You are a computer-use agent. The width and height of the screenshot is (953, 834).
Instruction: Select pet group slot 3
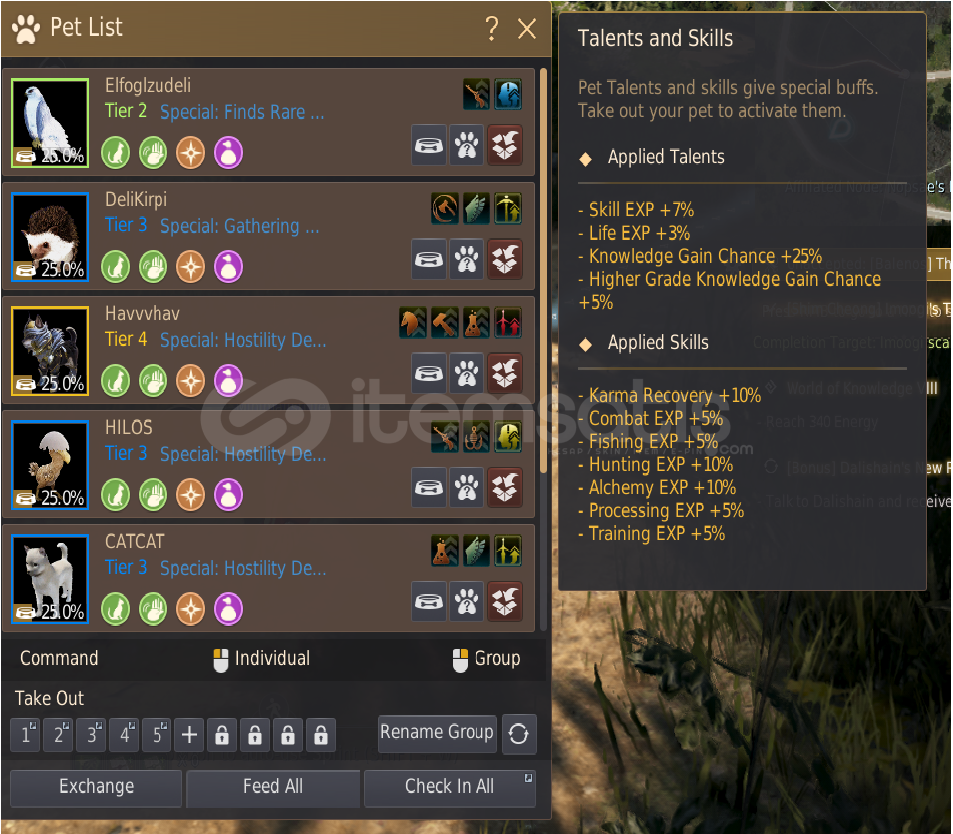[x=91, y=735]
